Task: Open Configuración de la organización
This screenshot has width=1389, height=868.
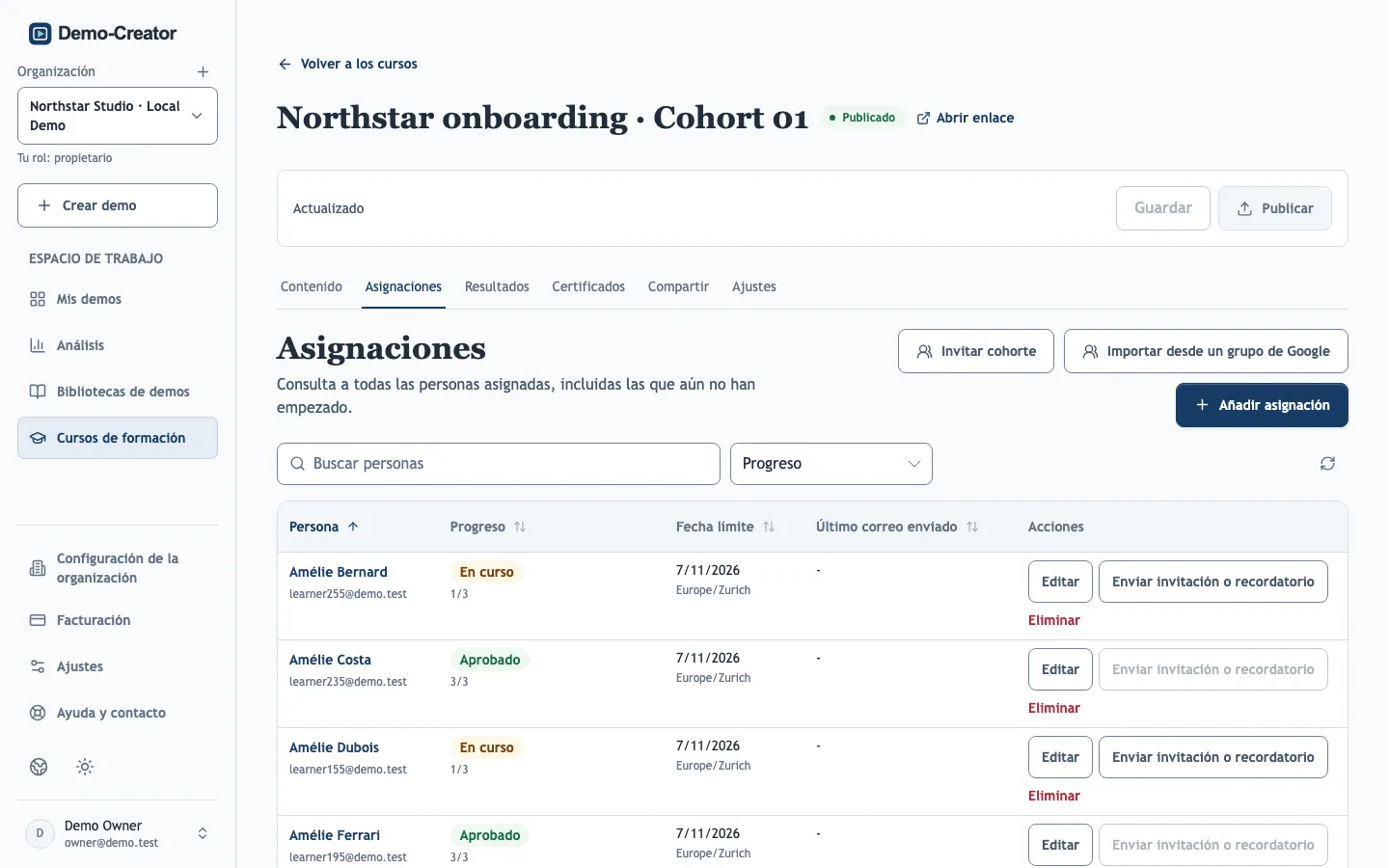Action: (118, 568)
